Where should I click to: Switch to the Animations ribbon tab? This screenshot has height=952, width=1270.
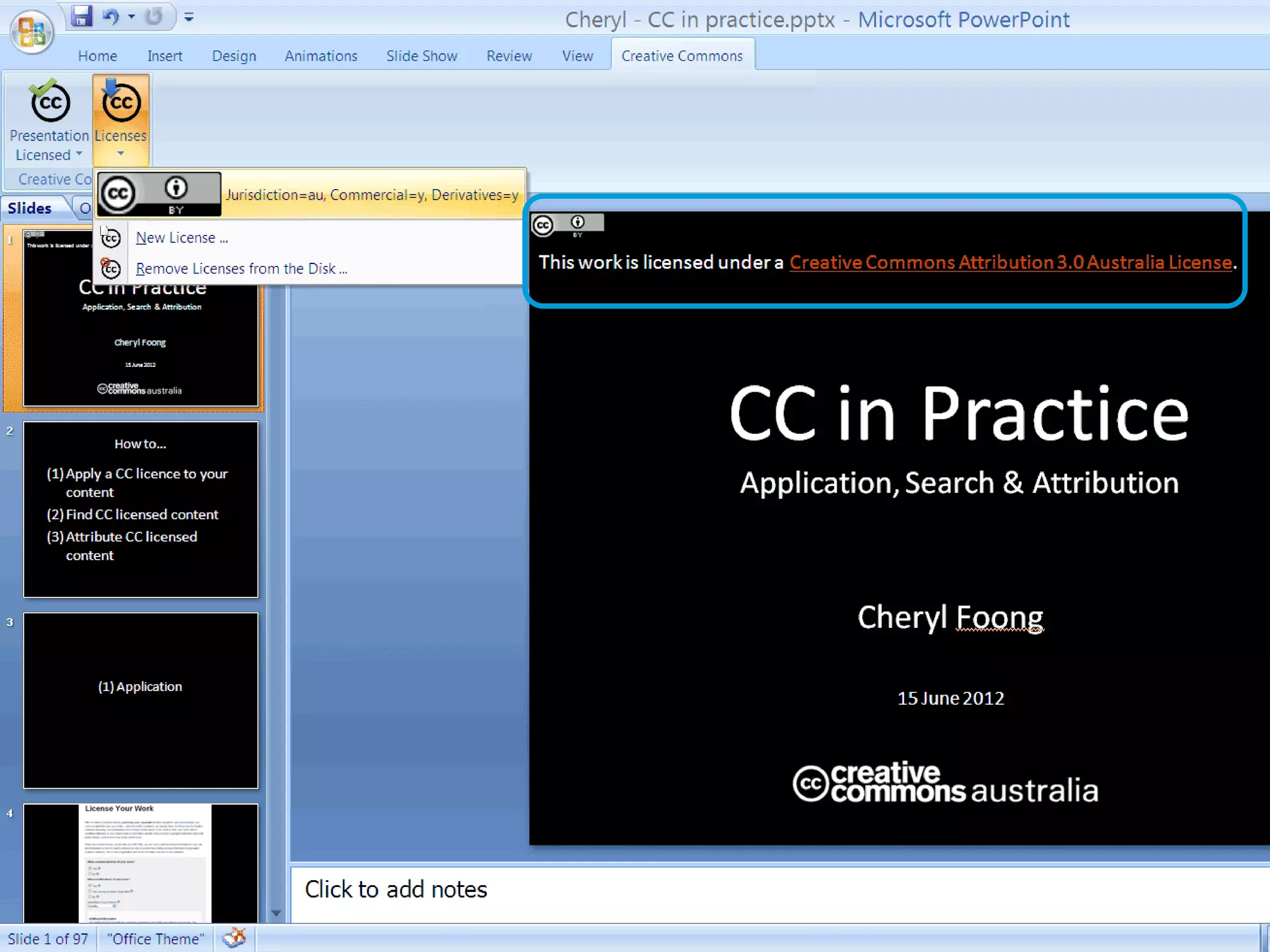321,56
